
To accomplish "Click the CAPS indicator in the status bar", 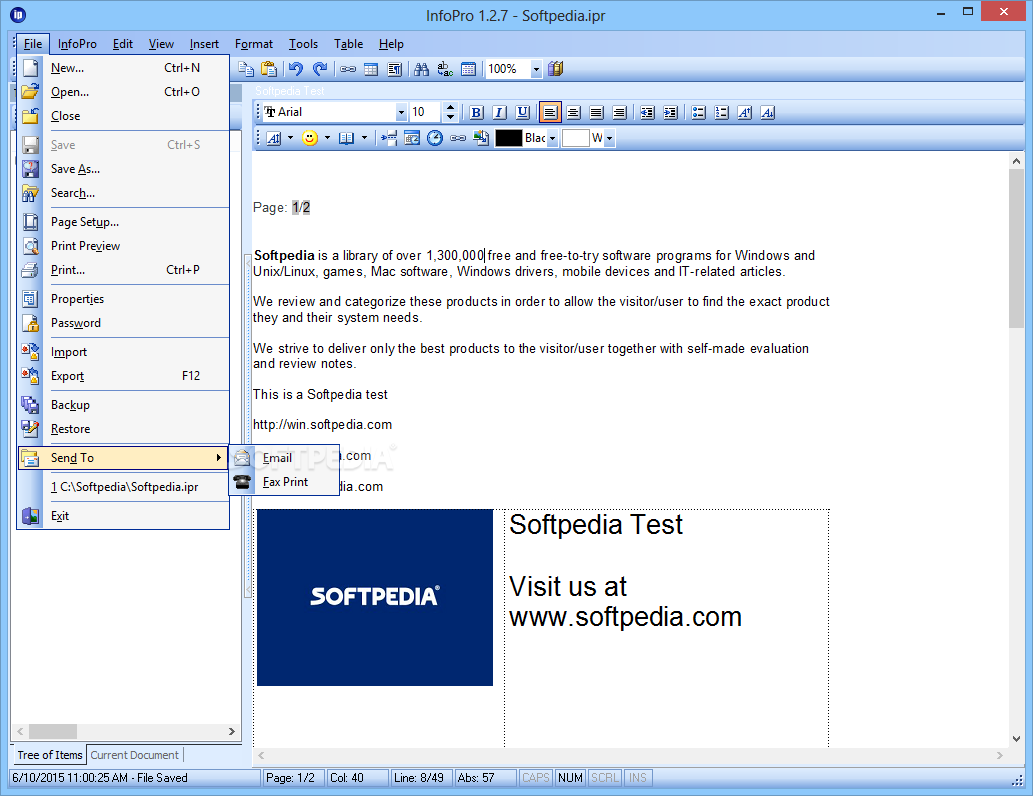I will [x=536, y=778].
